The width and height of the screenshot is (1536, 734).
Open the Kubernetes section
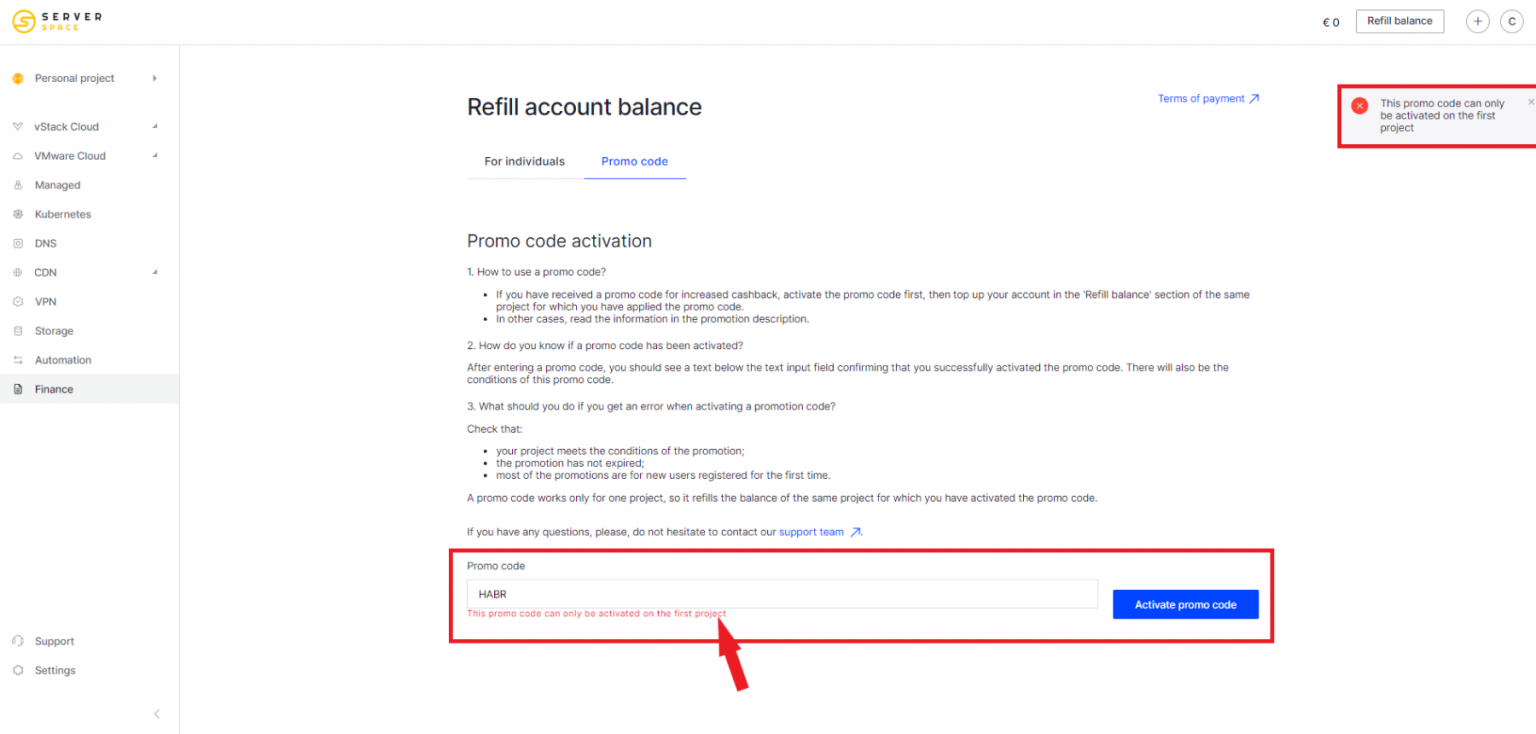pyautogui.click(x=63, y=214)
